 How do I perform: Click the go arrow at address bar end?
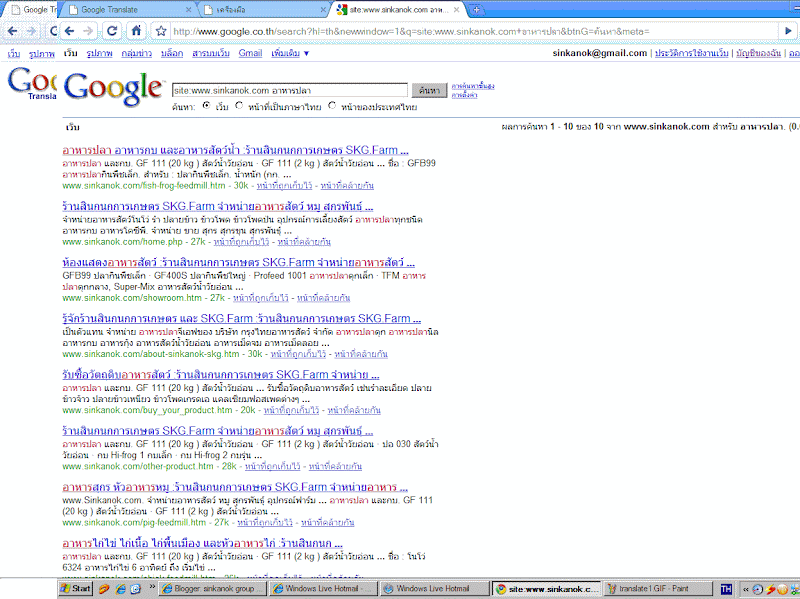pos(788,31)
